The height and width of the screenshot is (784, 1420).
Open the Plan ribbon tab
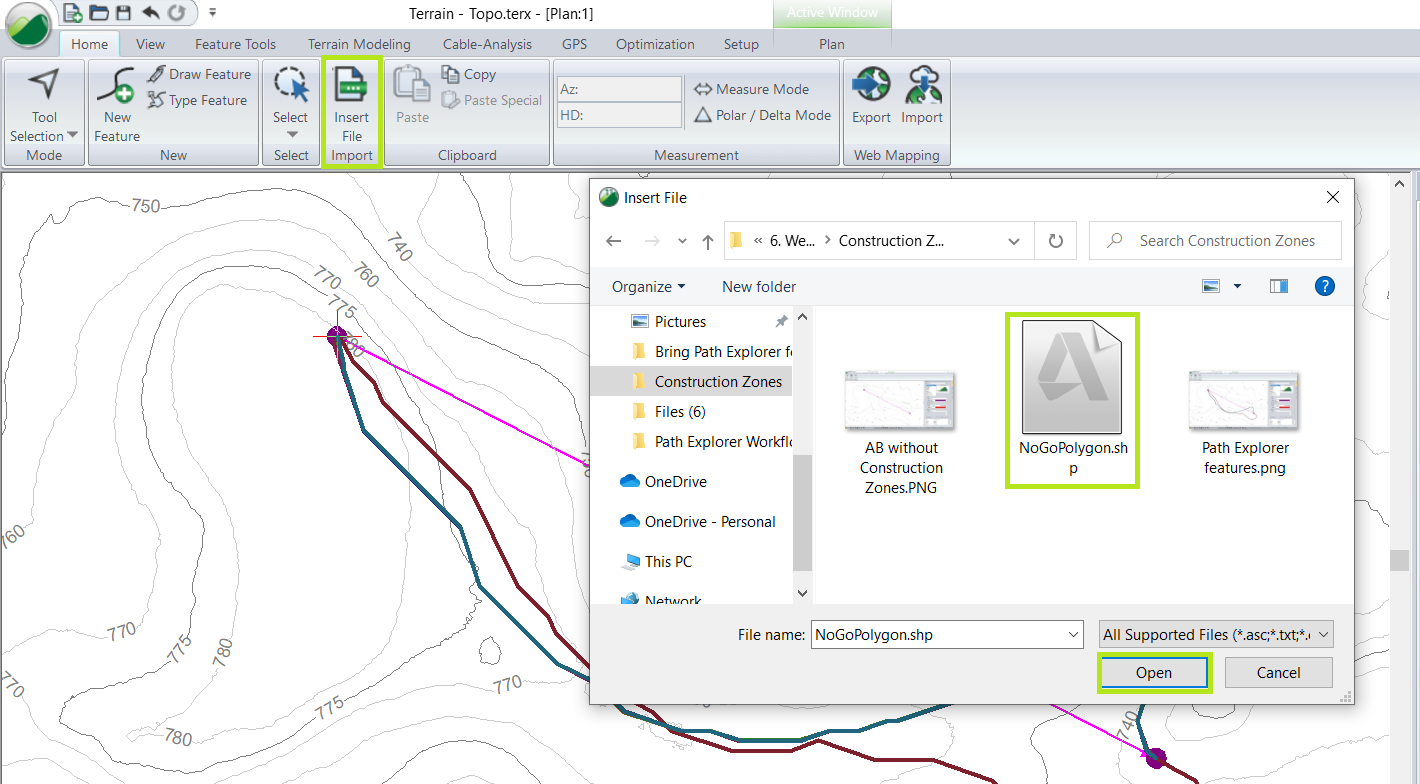[x=832, y=44]
